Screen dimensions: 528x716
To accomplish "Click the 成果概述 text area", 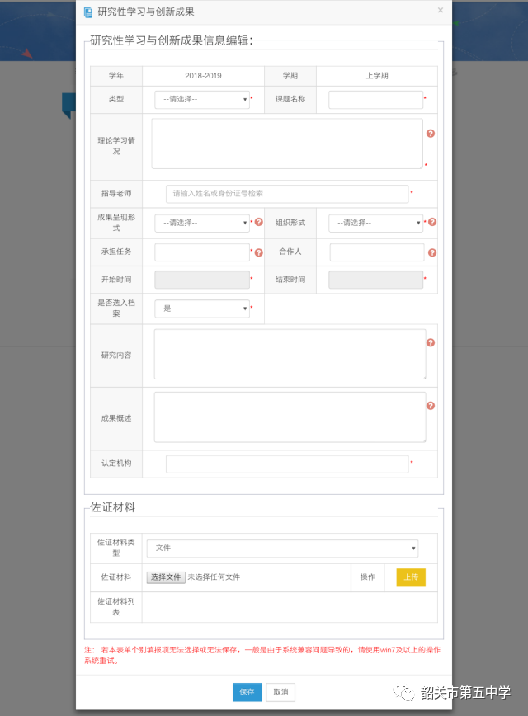I will coord(290,417).
